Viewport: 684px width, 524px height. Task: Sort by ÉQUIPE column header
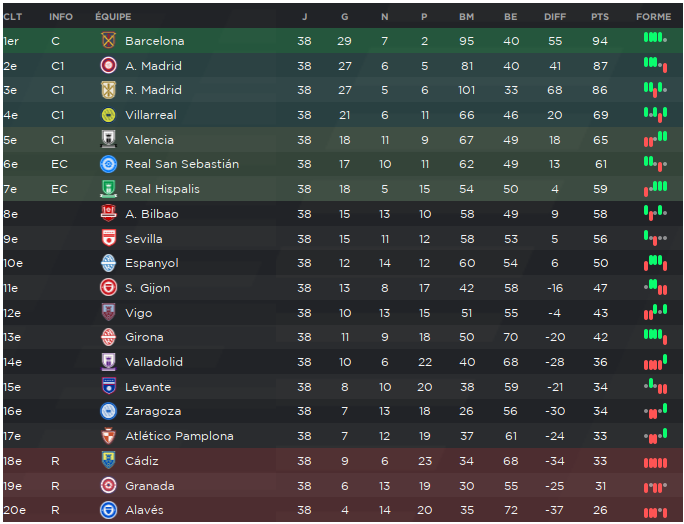(113, 17)
